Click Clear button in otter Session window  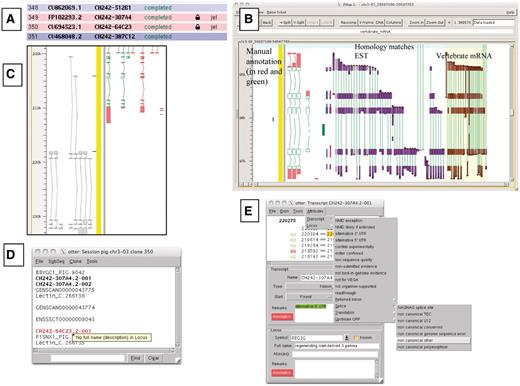pos(153,358)
